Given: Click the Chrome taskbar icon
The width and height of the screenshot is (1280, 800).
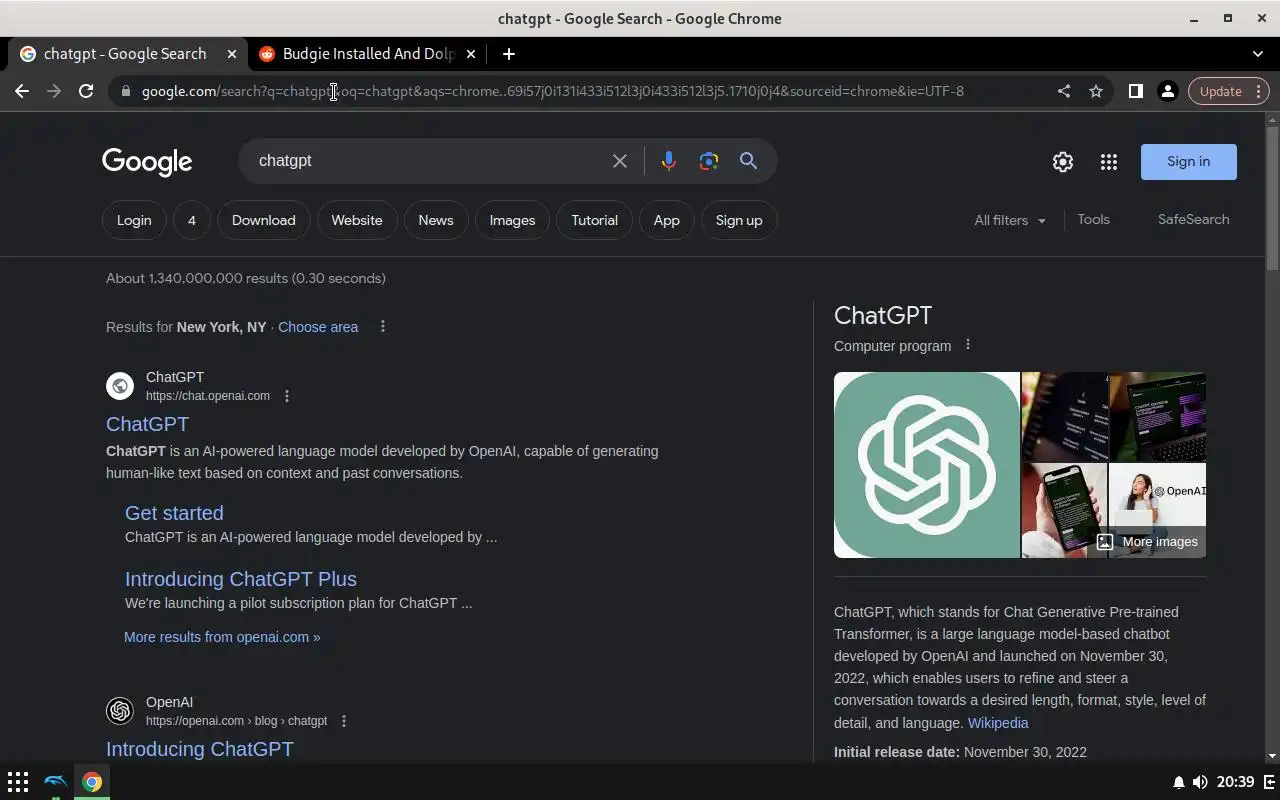Looking at the screenshot, I should click(92, 782).
